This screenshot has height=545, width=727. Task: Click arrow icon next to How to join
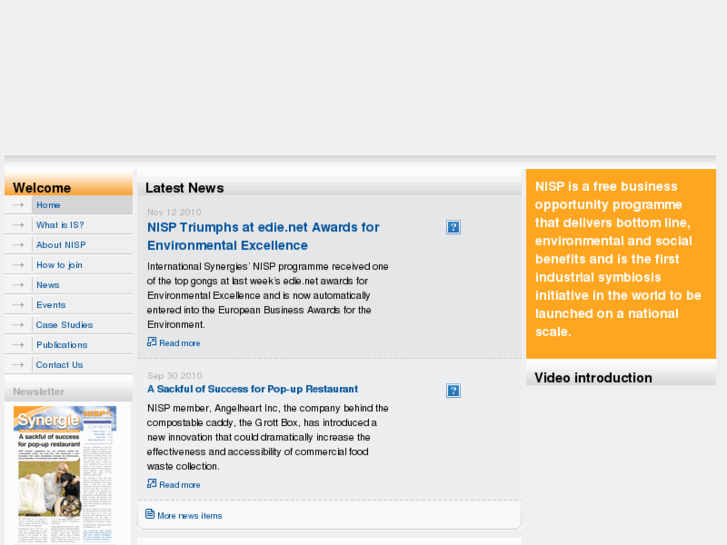[18, 265]
